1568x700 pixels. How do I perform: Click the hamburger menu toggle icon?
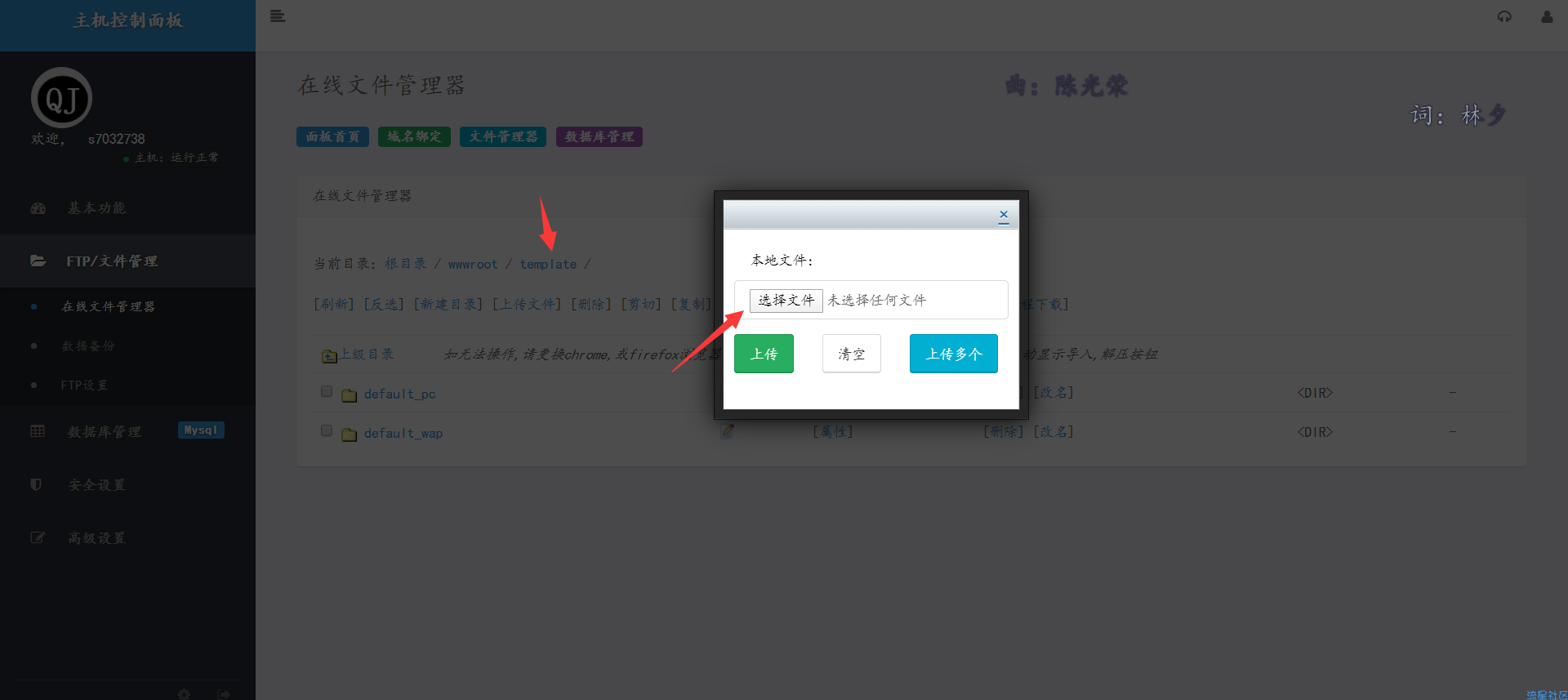(x=278, y=16)
